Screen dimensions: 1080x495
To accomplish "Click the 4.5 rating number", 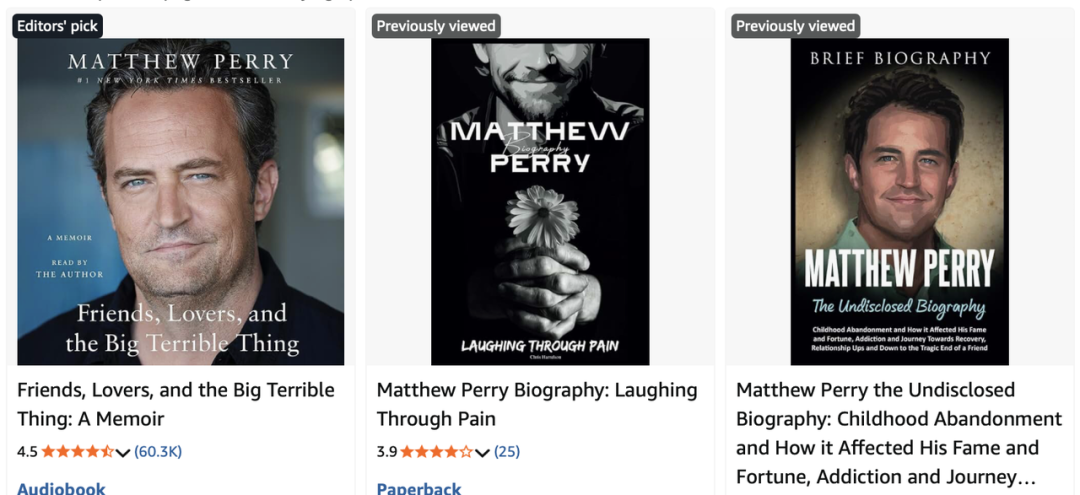I will [27, 452].
